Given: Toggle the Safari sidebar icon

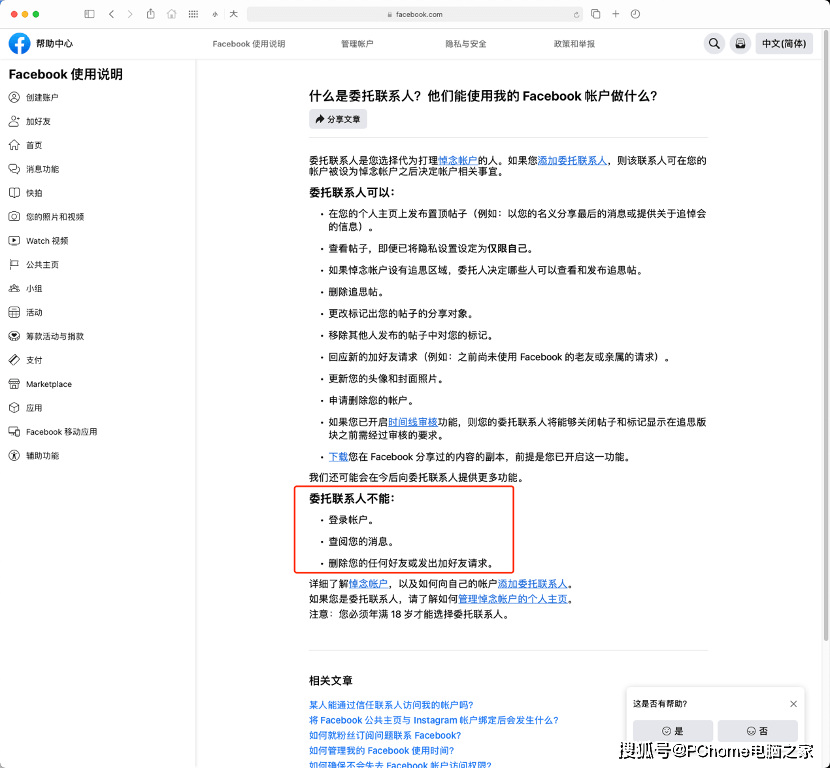Looking at the screenshot, I should (x=89, y=14).
